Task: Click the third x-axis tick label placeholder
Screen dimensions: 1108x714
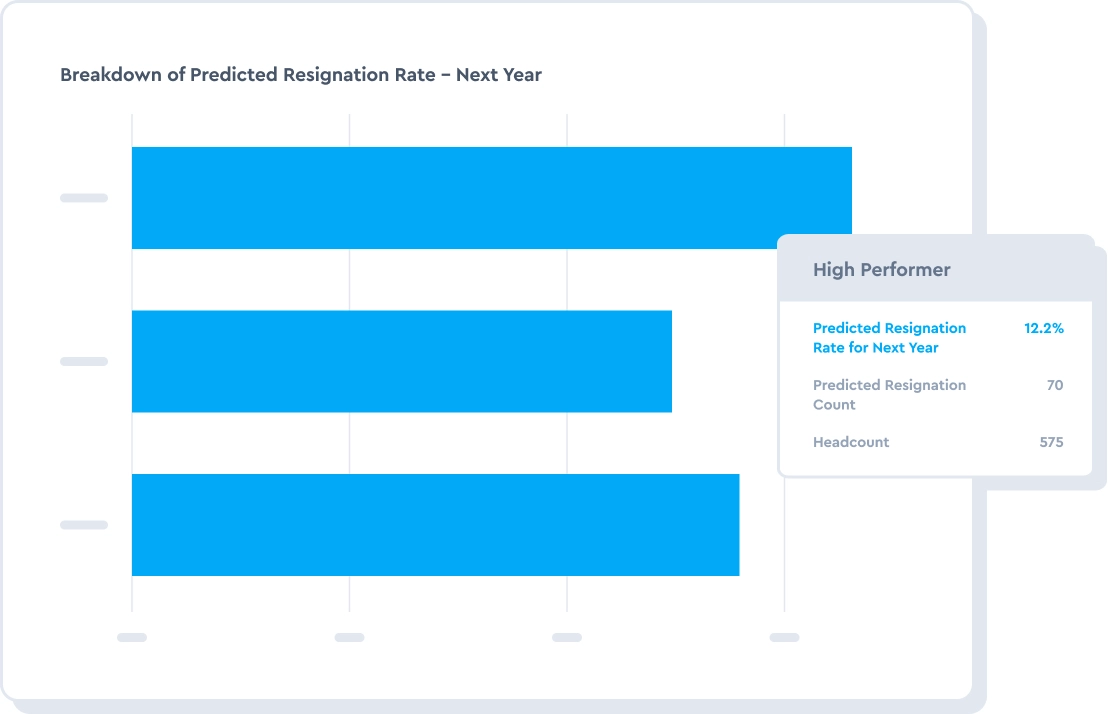Action: pos(567,637)
